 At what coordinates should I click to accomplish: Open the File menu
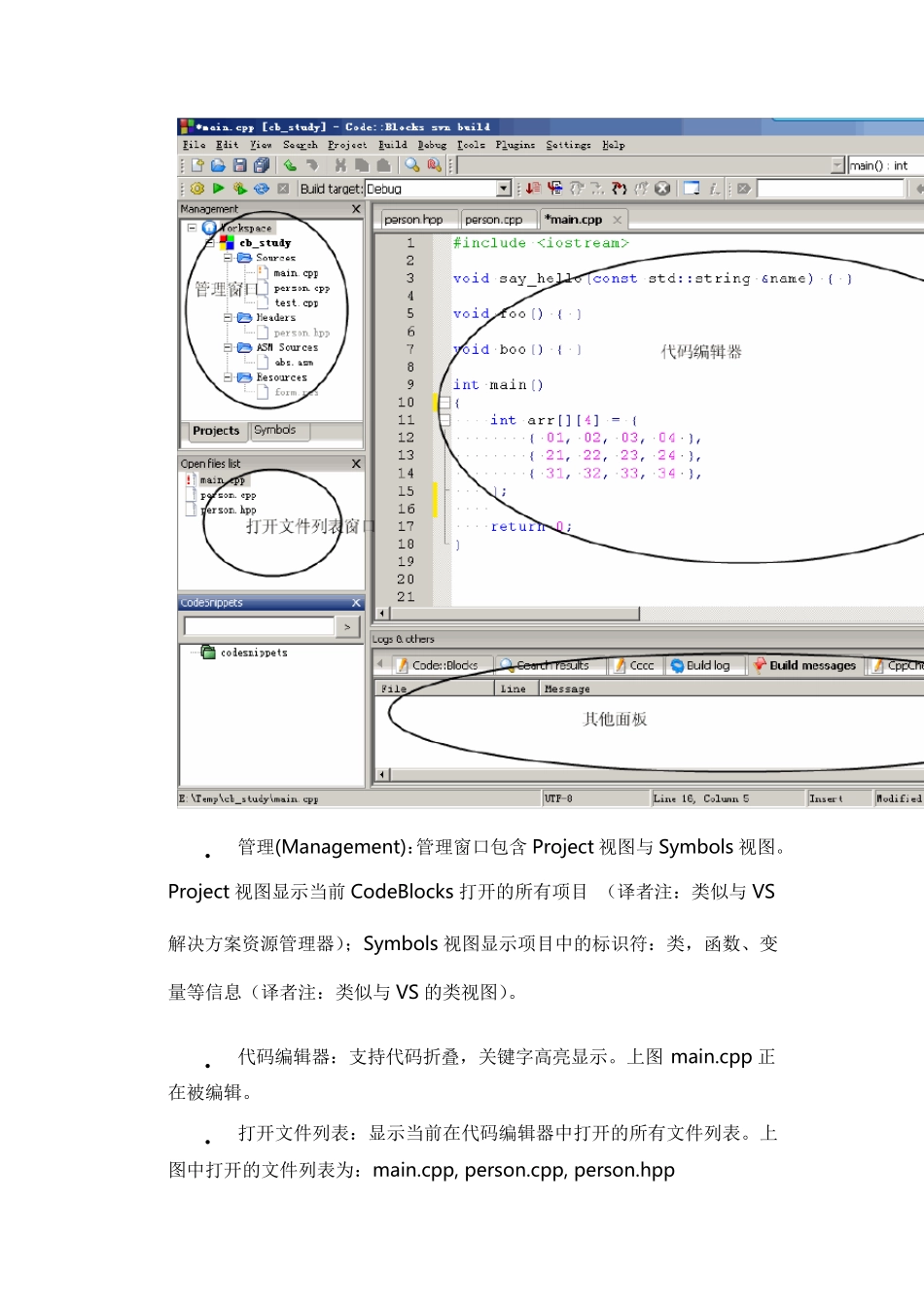tap(194, 145)
